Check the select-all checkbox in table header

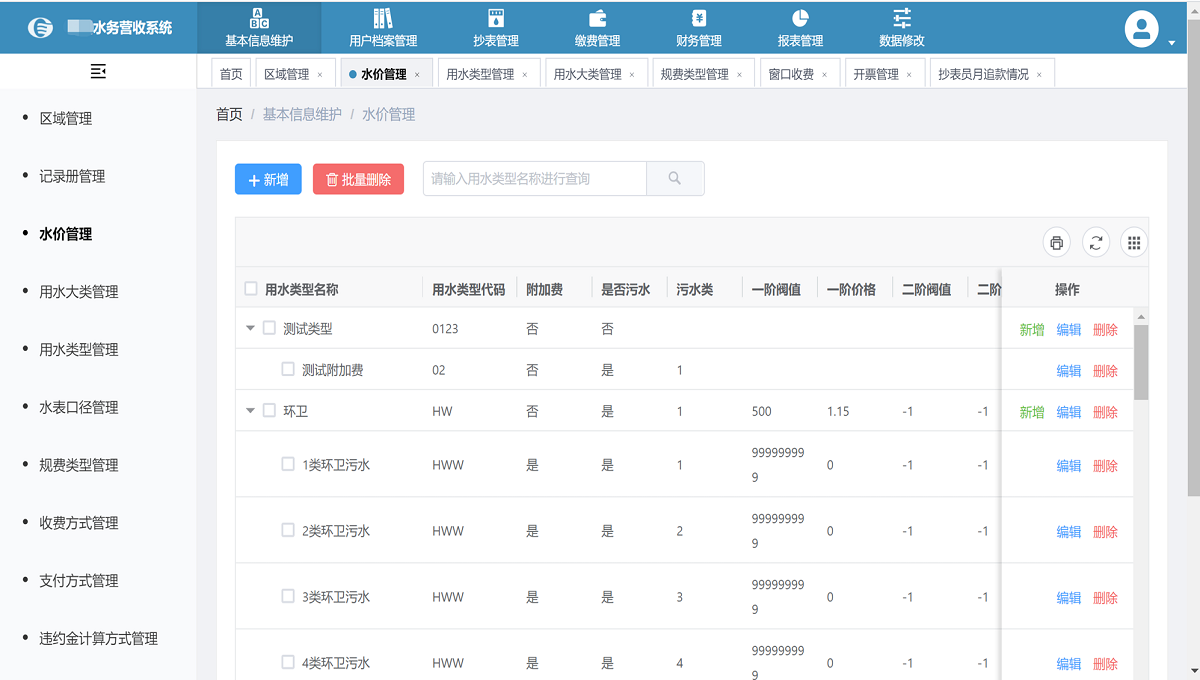pos(251,287)
